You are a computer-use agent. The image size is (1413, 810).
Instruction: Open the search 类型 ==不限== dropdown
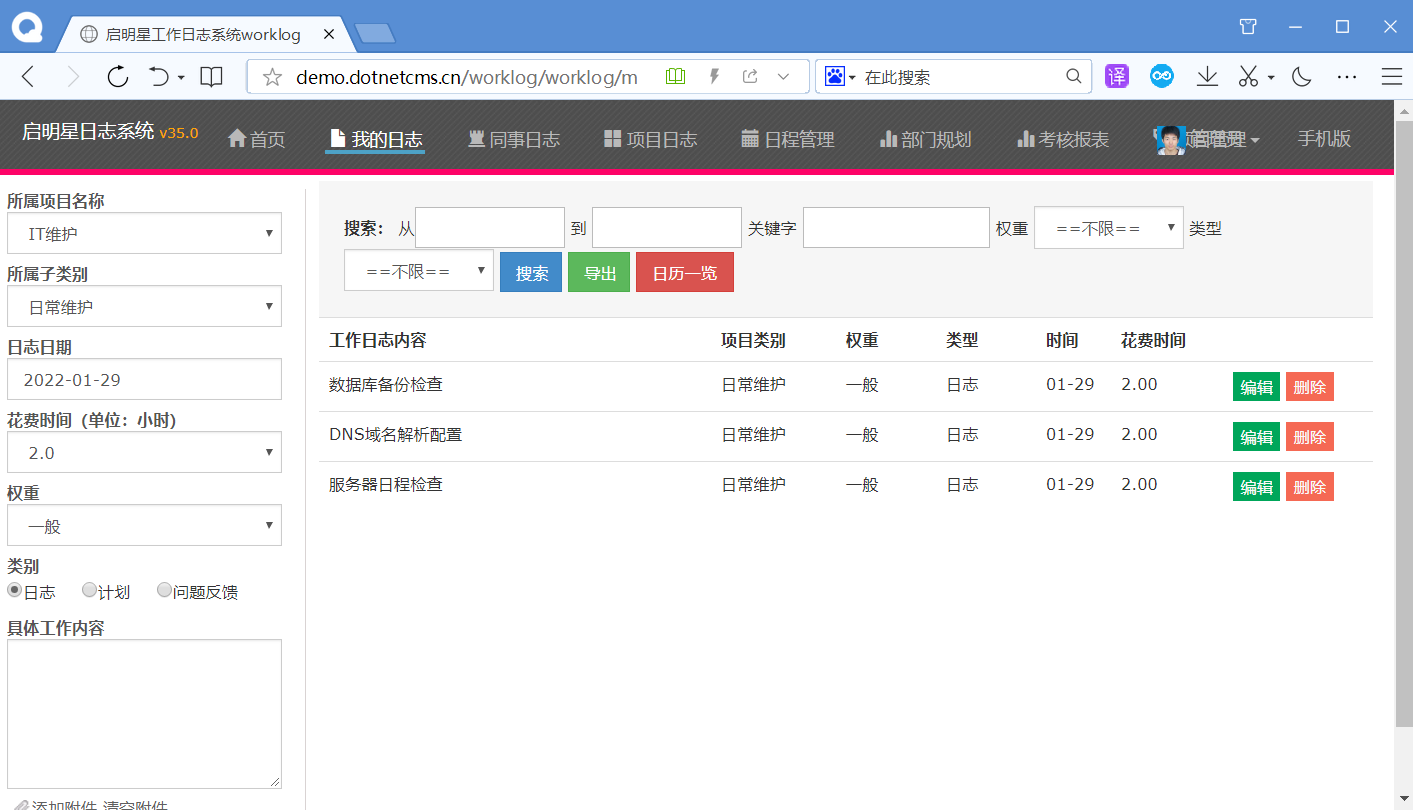tap(419, 270)
